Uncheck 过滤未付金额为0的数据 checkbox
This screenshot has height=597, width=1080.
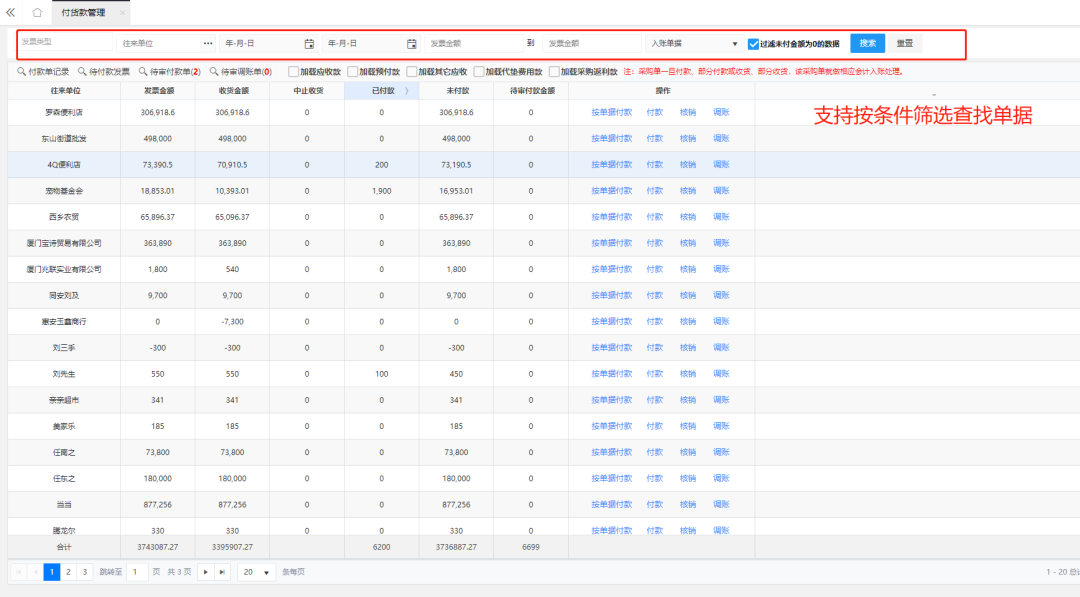tap(753, 44)
